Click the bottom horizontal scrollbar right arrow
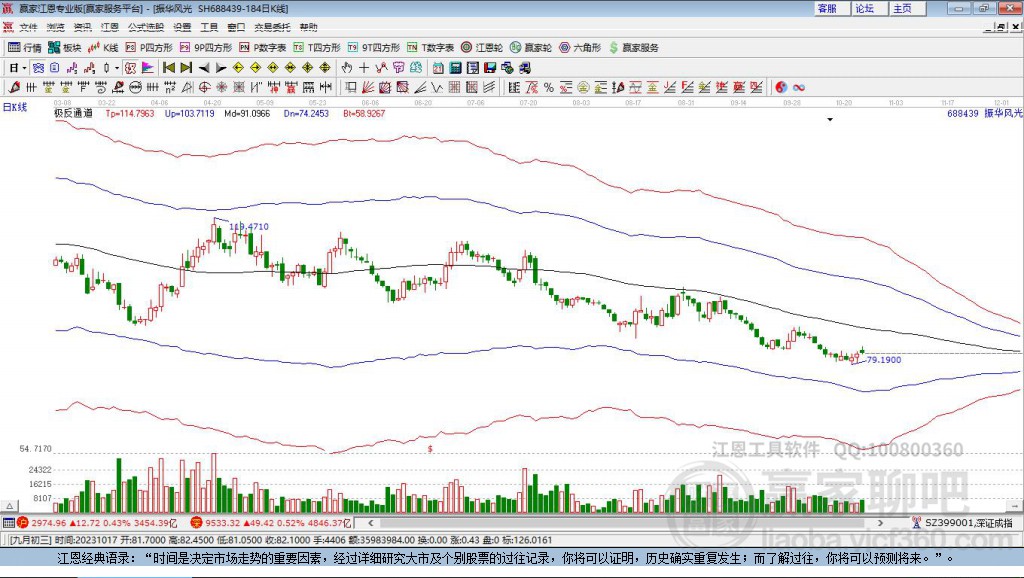Screen dimensions: 1024x578 click(881, 522)
